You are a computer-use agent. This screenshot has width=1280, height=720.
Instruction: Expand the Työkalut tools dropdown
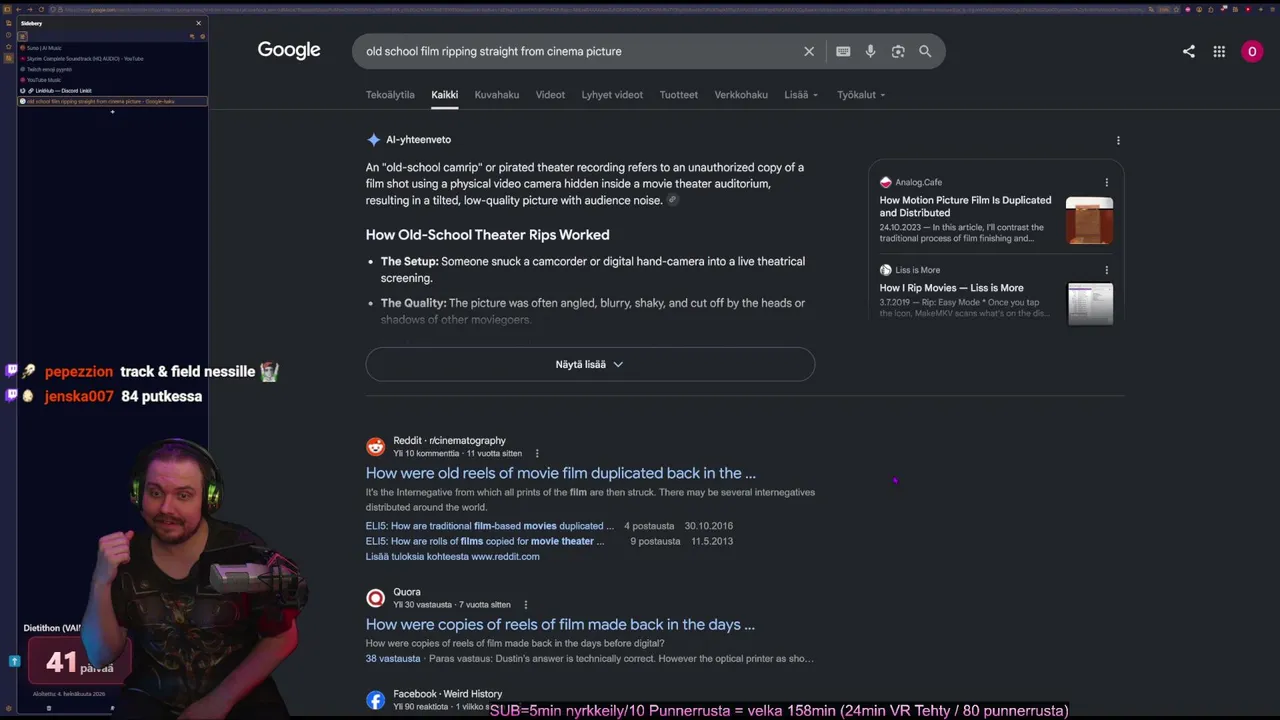[x=861, y=95]
